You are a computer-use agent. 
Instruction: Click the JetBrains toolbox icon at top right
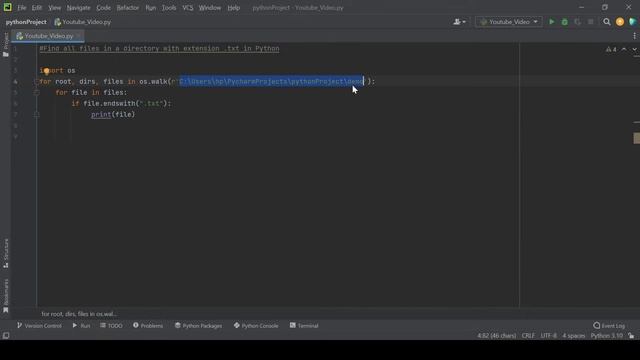(633, 22)
